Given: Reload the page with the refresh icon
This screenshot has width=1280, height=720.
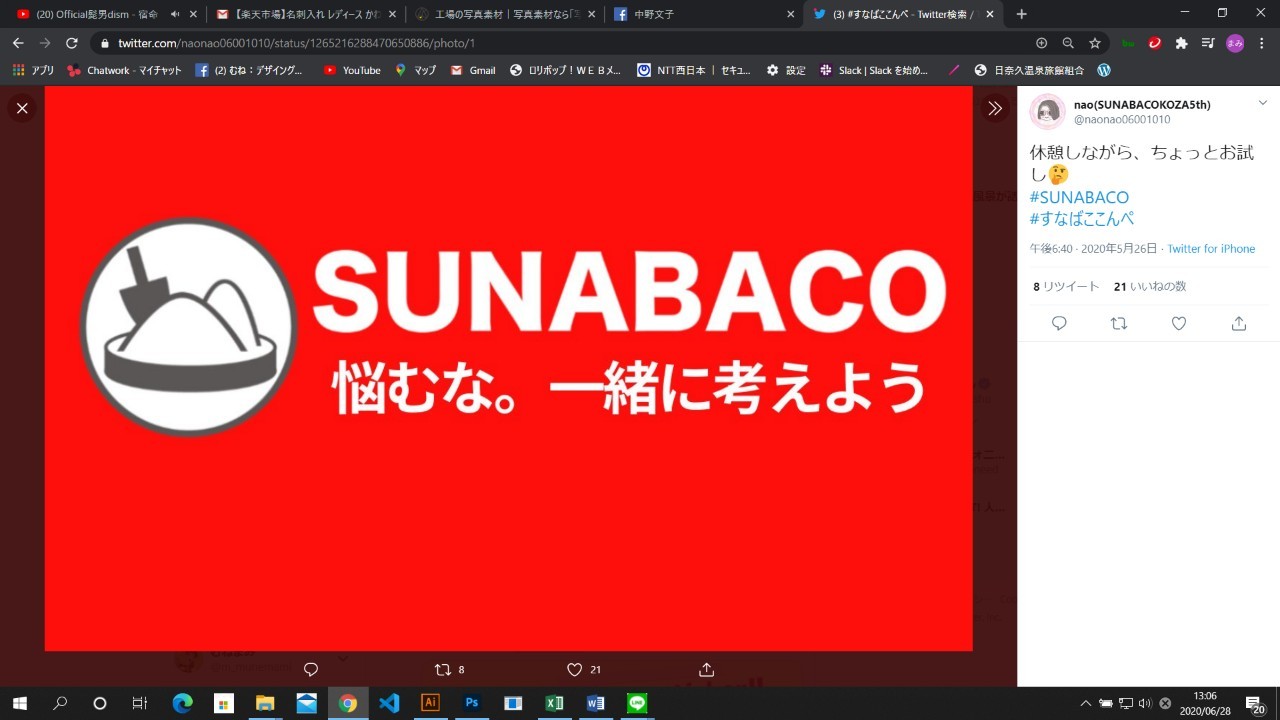Looking at the screenshot, I should [72, 43].
